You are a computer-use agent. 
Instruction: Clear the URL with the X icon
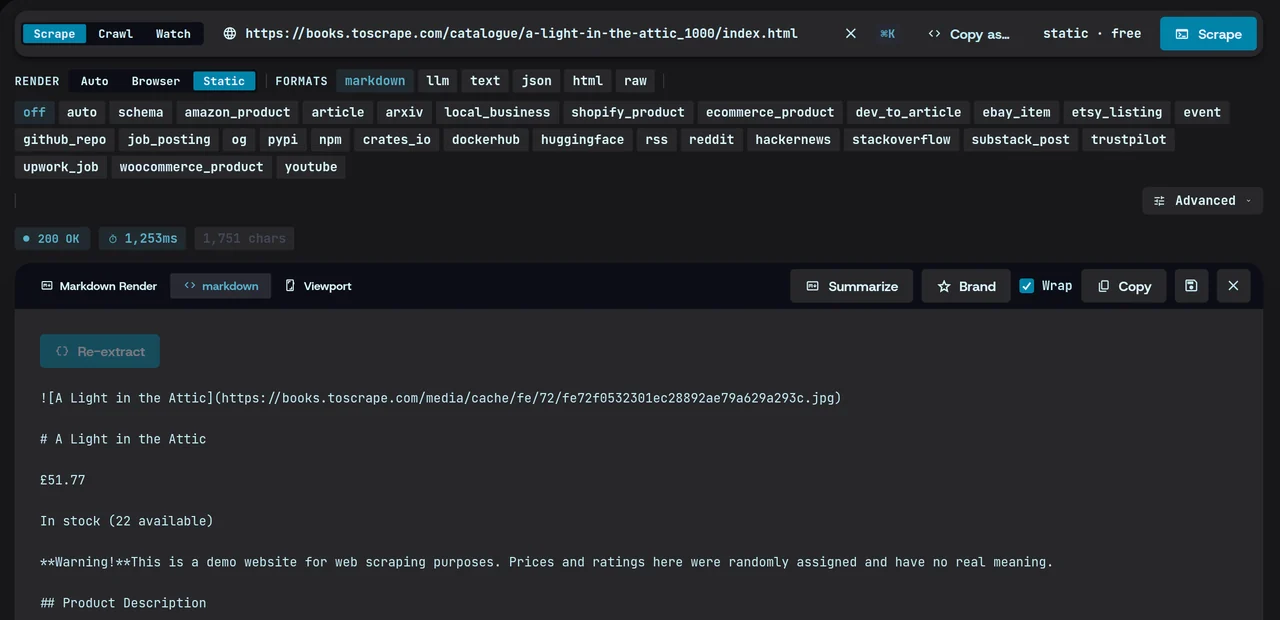[851, 33]
